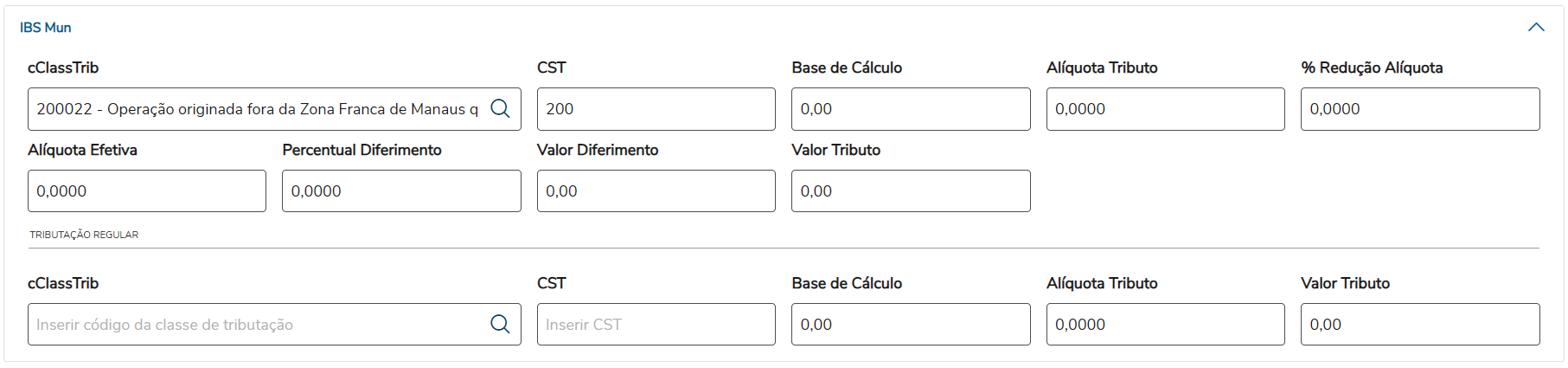Click the Percentual Diferimento input
Screen dimensions: 1568x368
point(401,191)
